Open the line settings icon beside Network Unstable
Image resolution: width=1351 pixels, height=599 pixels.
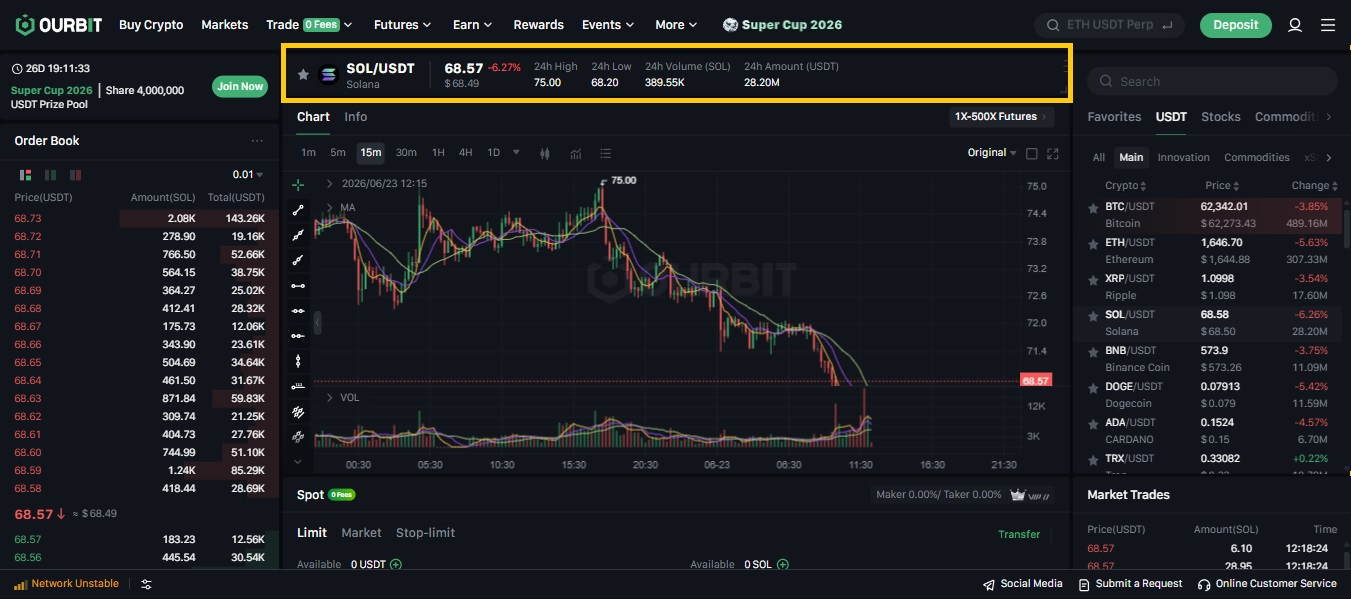click(146, 584)
